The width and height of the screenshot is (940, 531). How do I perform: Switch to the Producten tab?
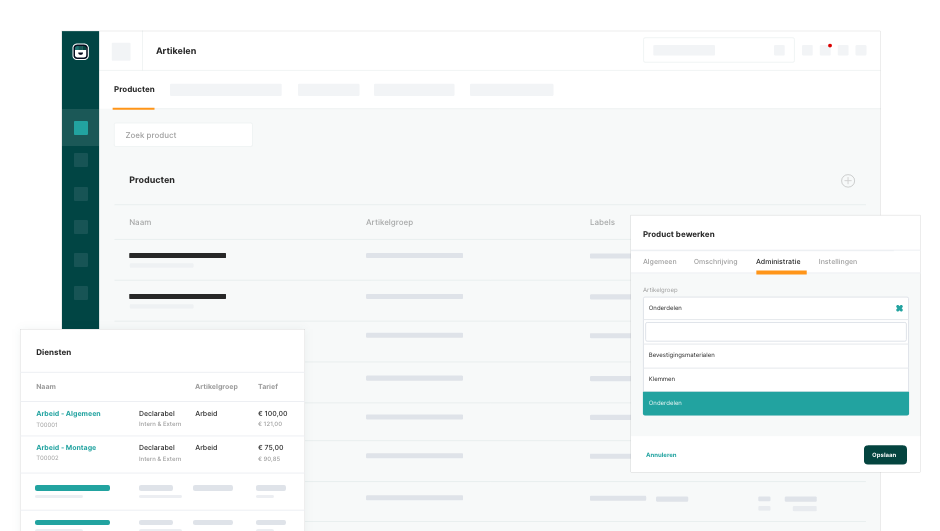[x=134, y=90]
